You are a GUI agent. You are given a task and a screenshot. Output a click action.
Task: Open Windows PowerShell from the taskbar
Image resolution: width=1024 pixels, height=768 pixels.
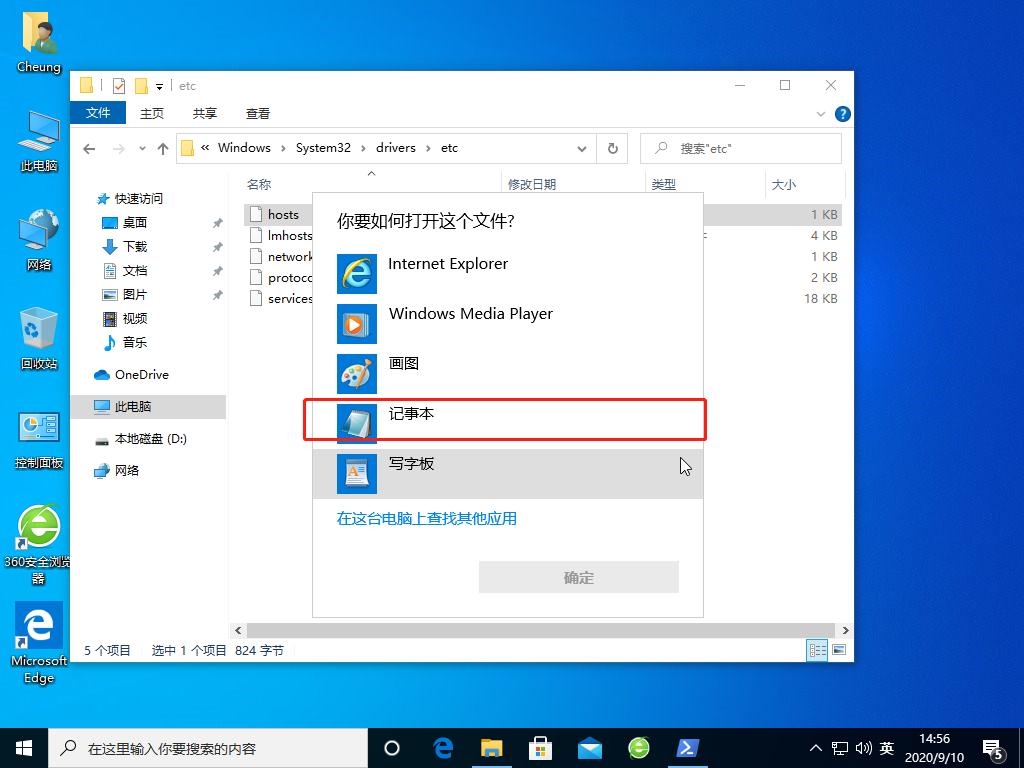(688, 747)
